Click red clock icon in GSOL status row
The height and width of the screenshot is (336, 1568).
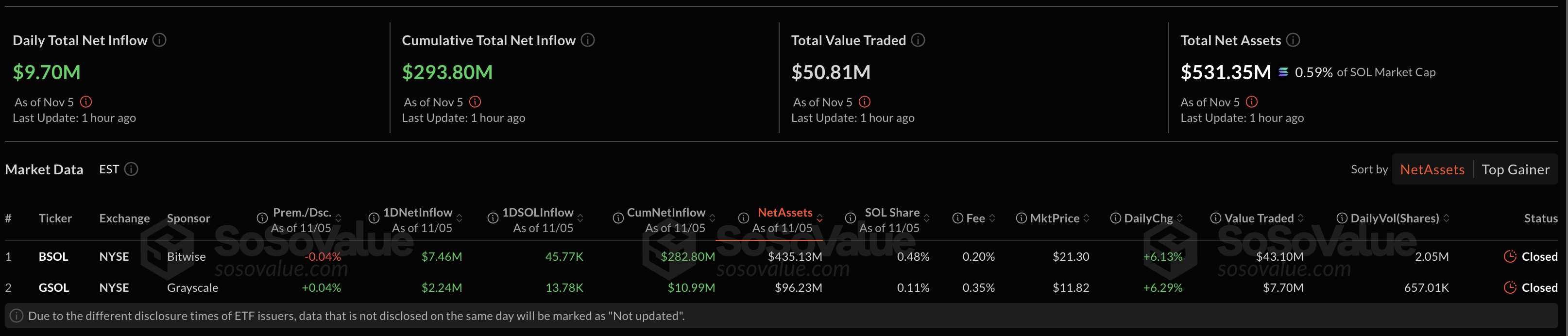coord(1510,287)
